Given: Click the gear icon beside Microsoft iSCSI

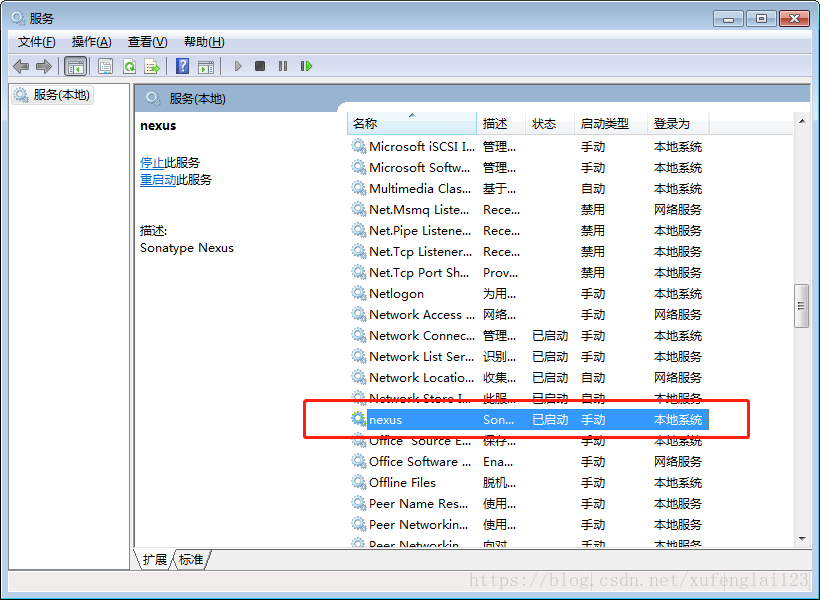Looking at the screenshot, I should click(358, 146).
